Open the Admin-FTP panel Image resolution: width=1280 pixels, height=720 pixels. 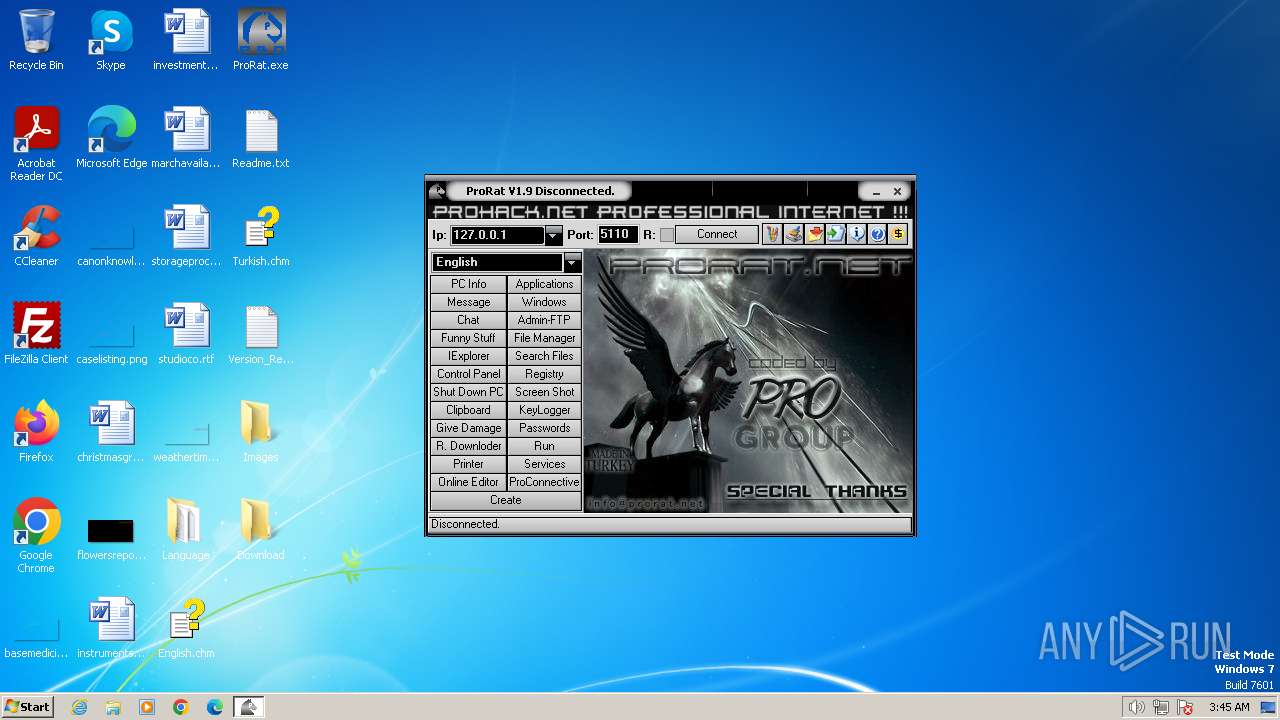(x=544, y=320)
